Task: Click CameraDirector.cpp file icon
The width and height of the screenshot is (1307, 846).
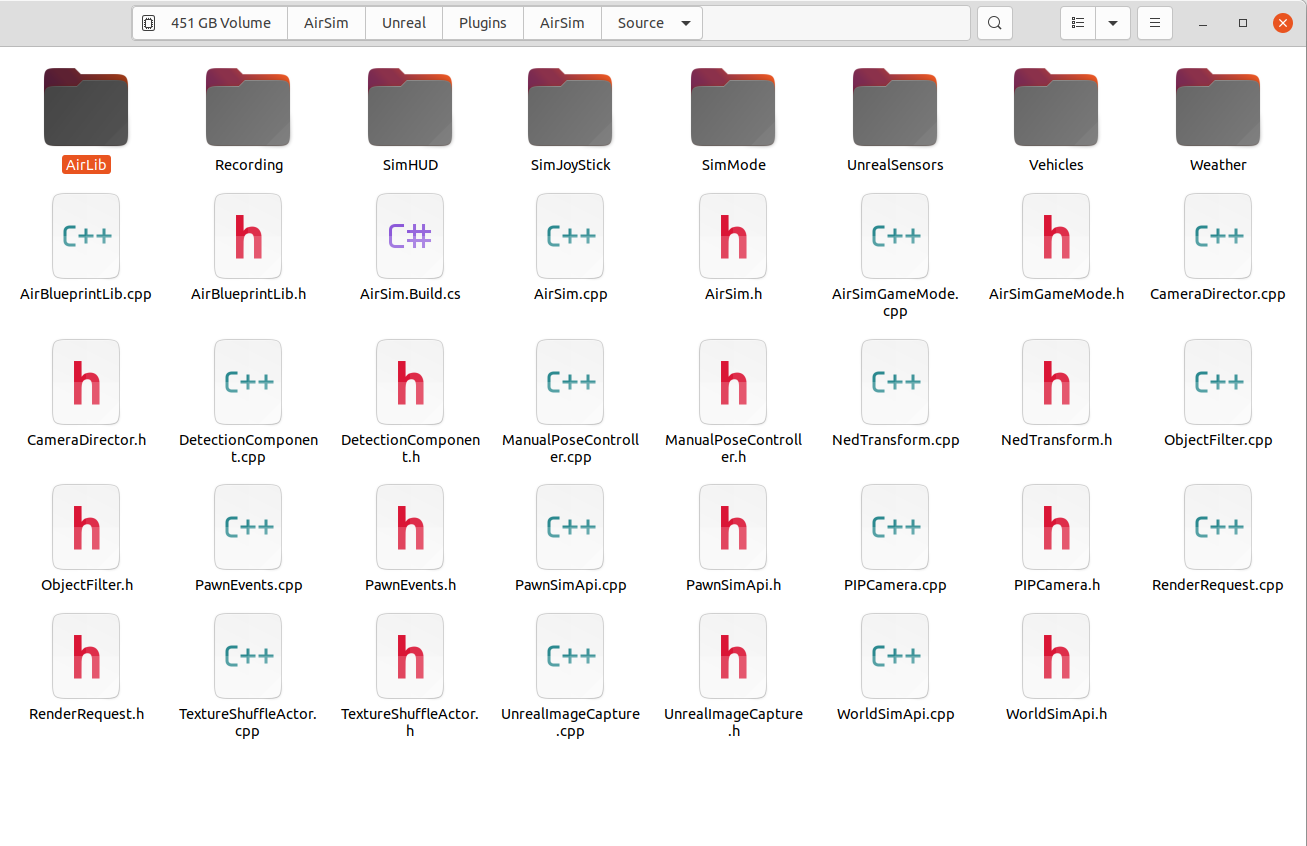Action: [1218, 236]
